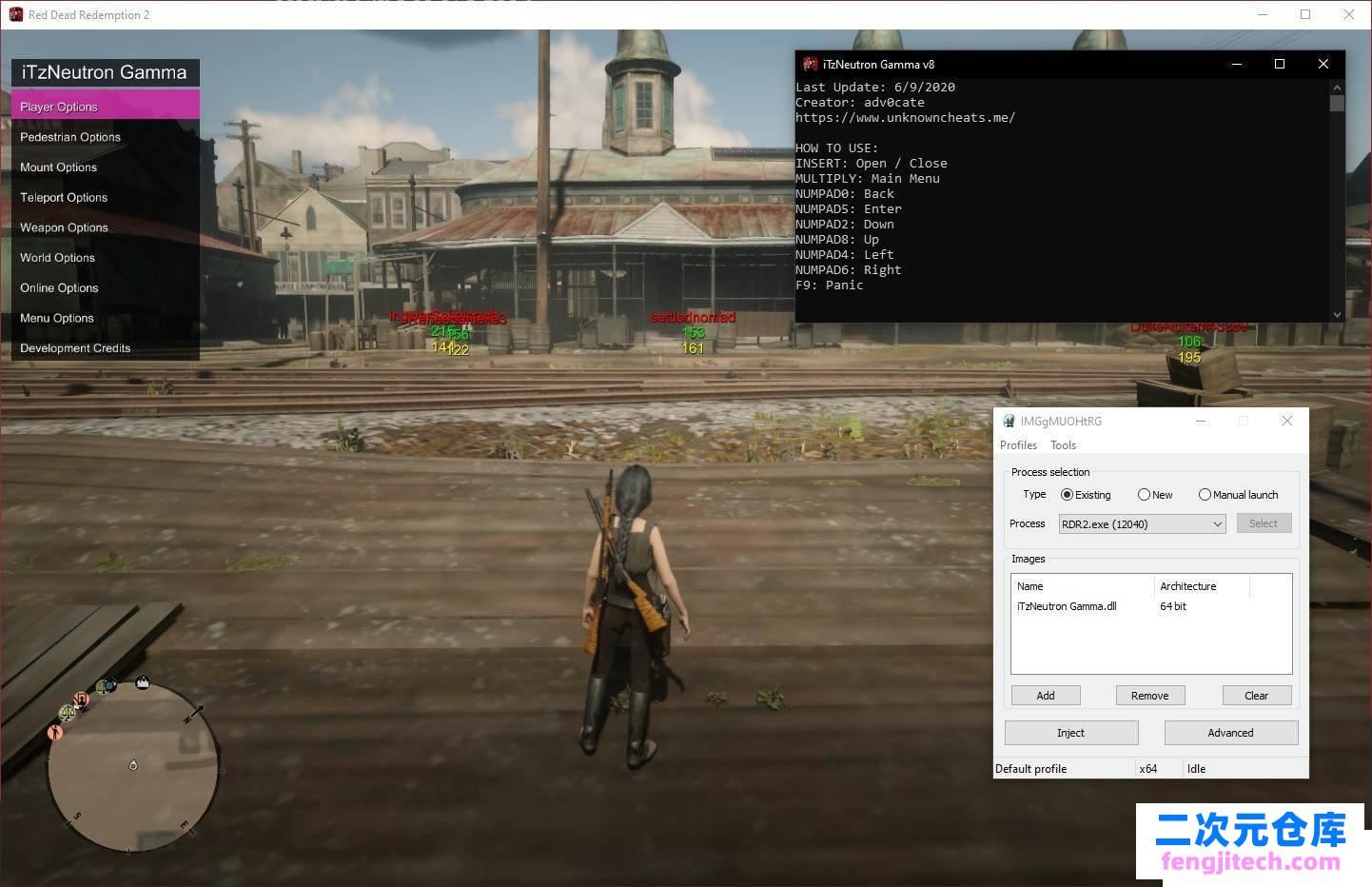1372x887 pixels.
Task: Click Creator: adv0cate console line
Action: (860, 103)
